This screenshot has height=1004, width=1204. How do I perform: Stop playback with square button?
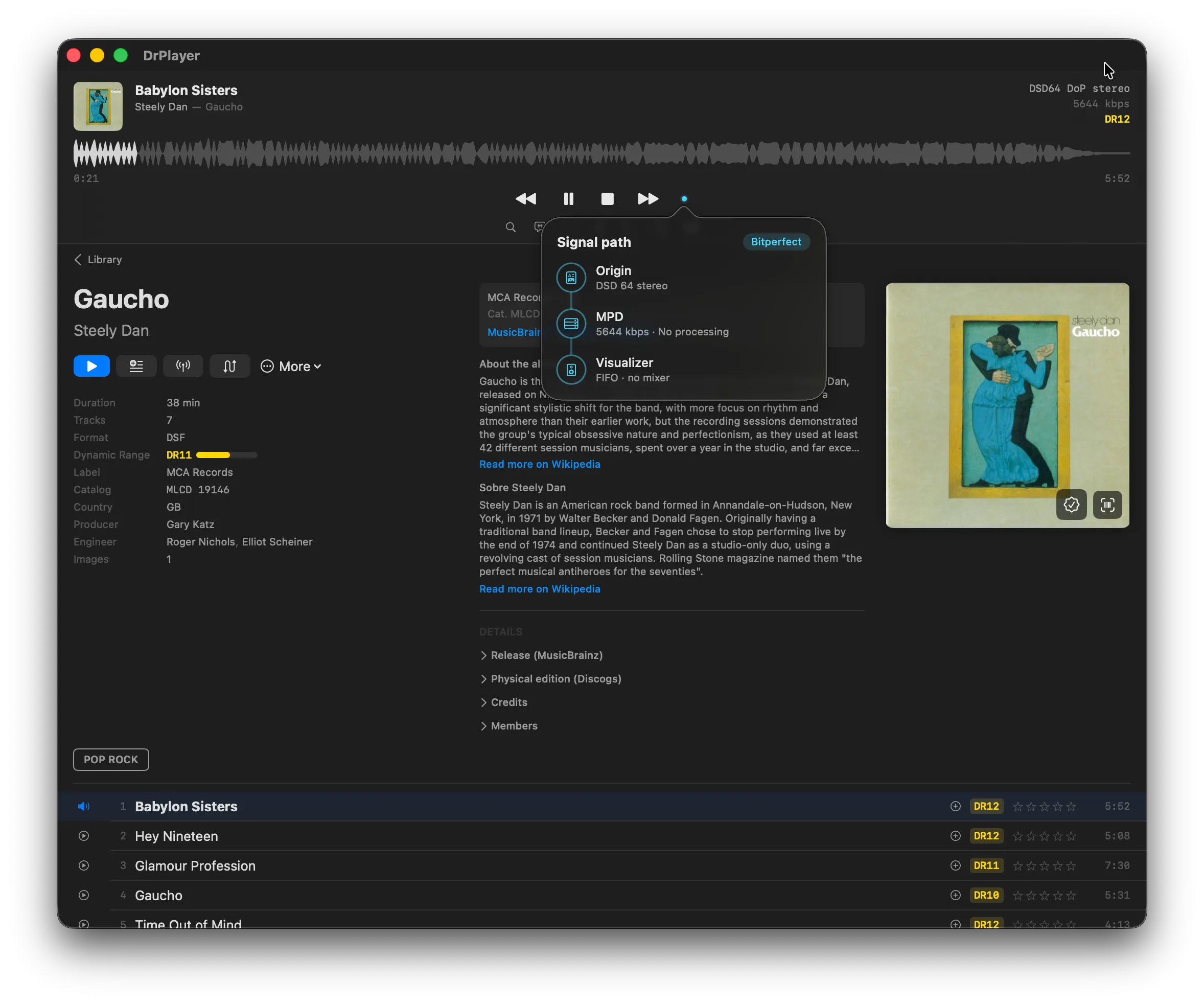point(607,199)
